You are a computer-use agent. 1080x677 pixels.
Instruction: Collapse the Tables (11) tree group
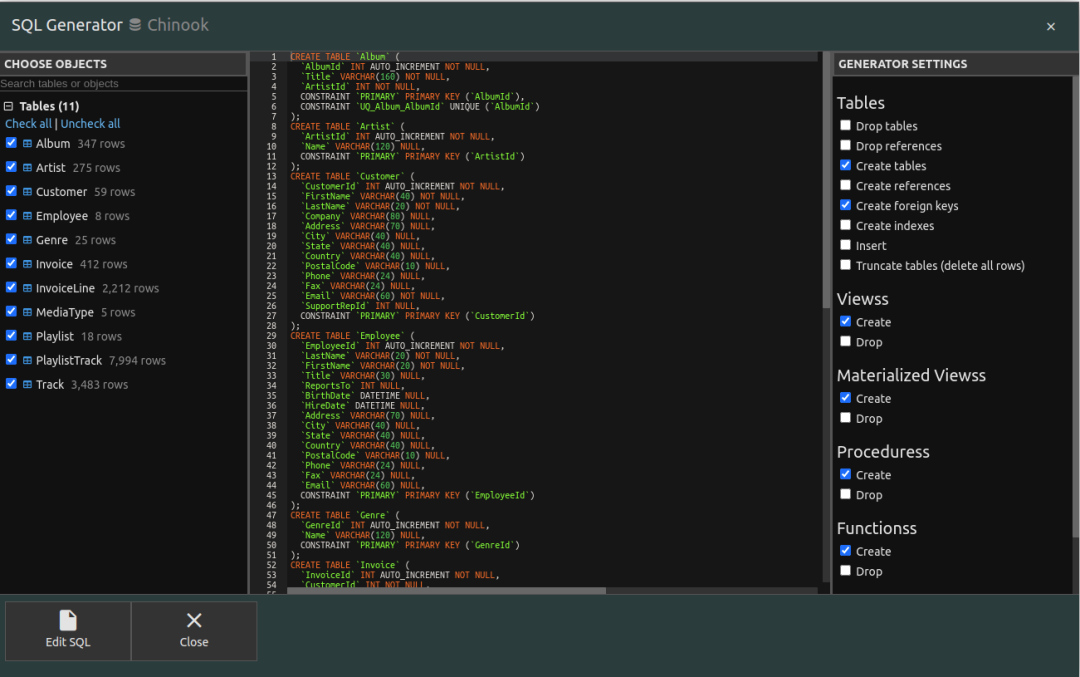click(x=9, y=106)
